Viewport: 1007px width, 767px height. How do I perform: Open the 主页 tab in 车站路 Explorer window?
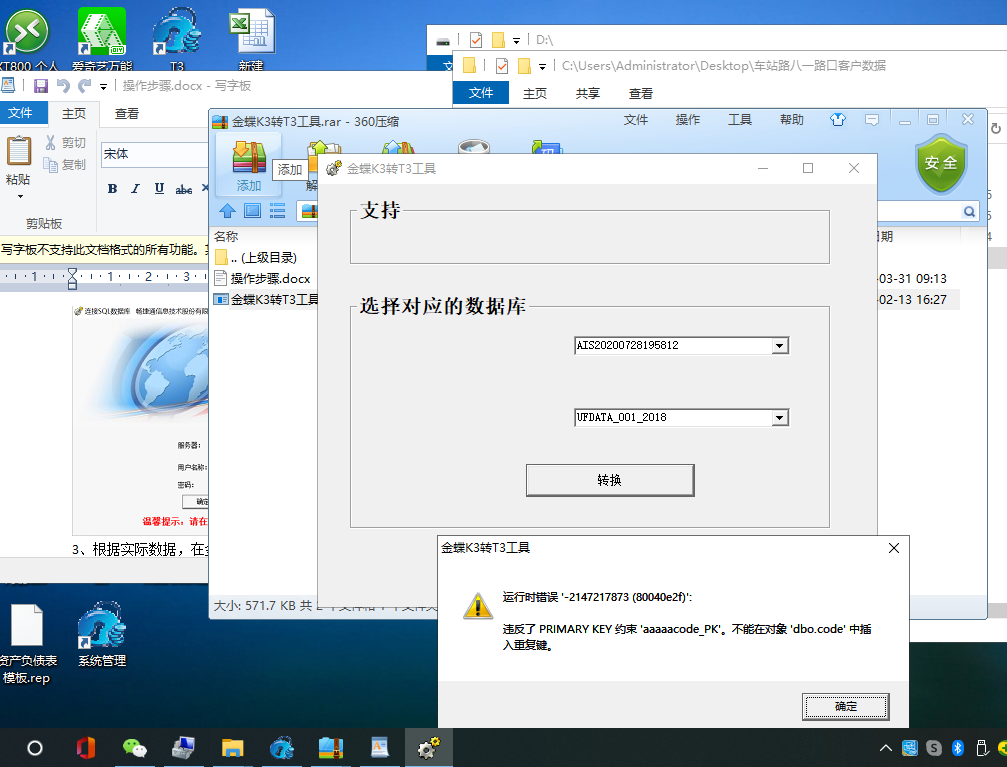[535, 93]
